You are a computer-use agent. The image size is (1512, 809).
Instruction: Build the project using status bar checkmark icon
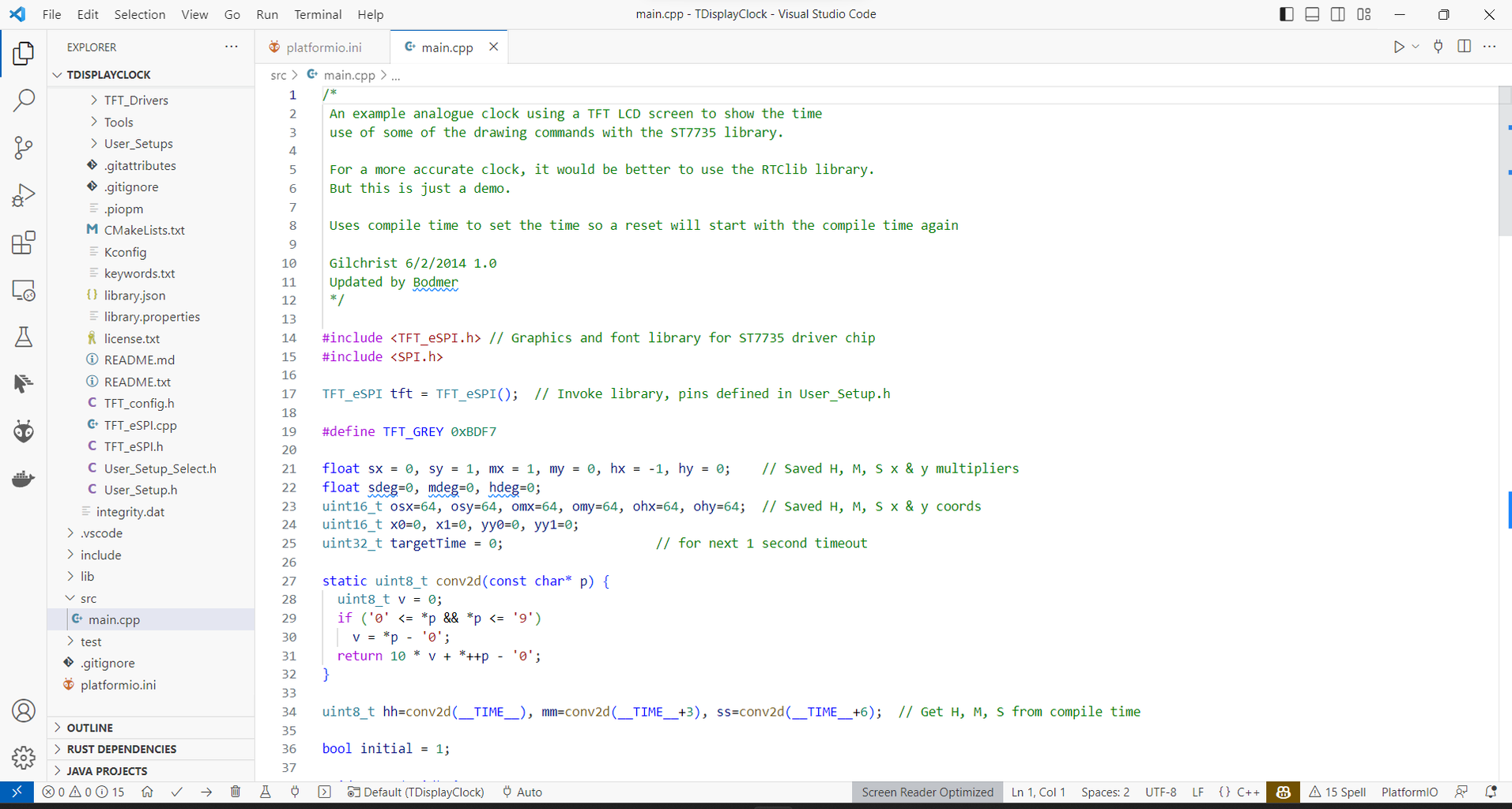177,792
